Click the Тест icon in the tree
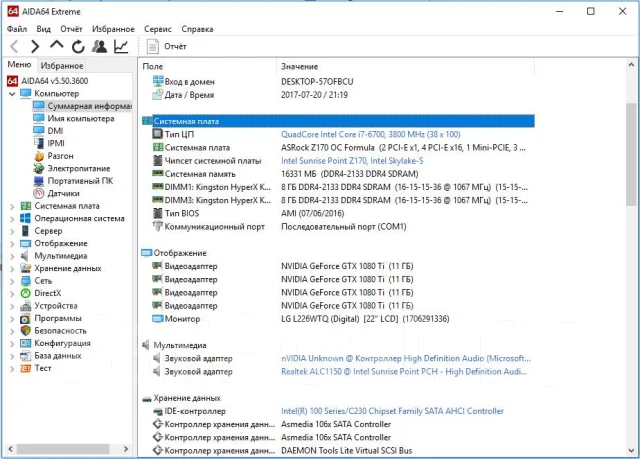 coord(26,368)
